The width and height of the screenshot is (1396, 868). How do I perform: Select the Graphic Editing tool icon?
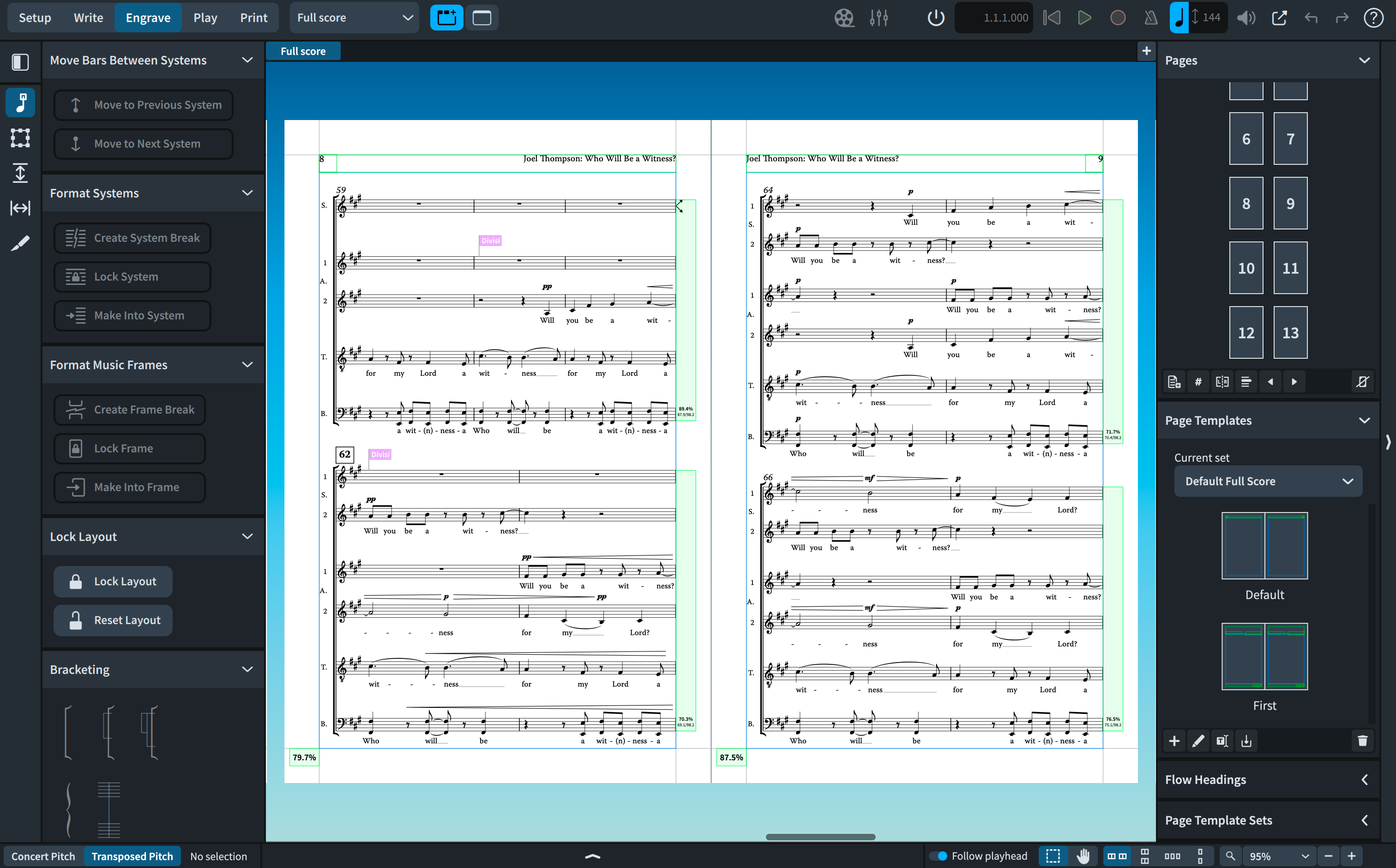click(21, 103)
